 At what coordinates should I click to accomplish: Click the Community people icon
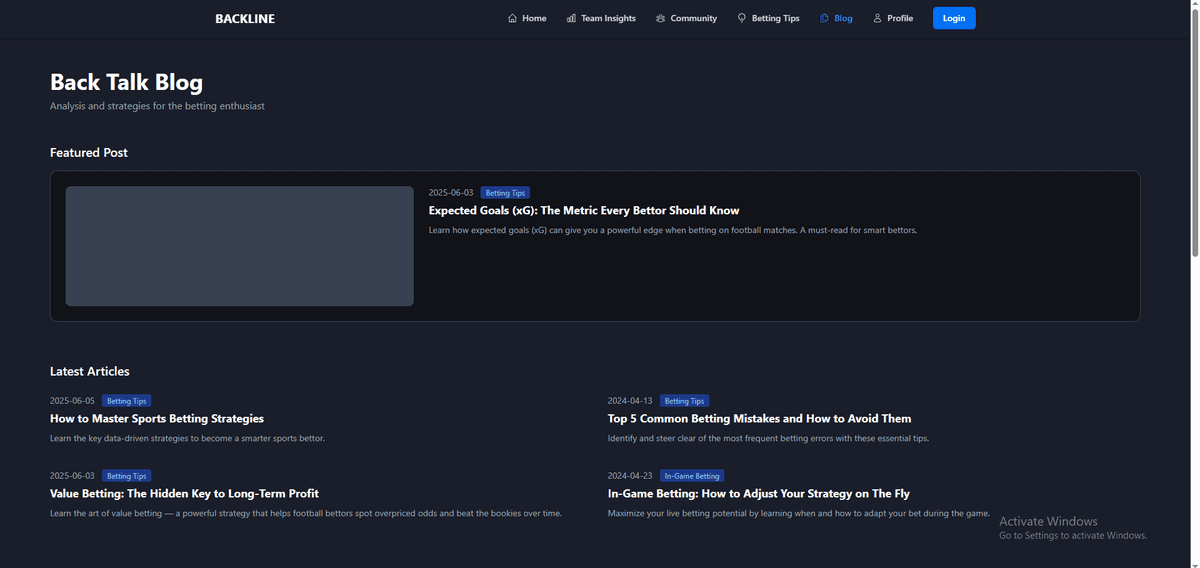pyautogui.click(x=661, y=18)
